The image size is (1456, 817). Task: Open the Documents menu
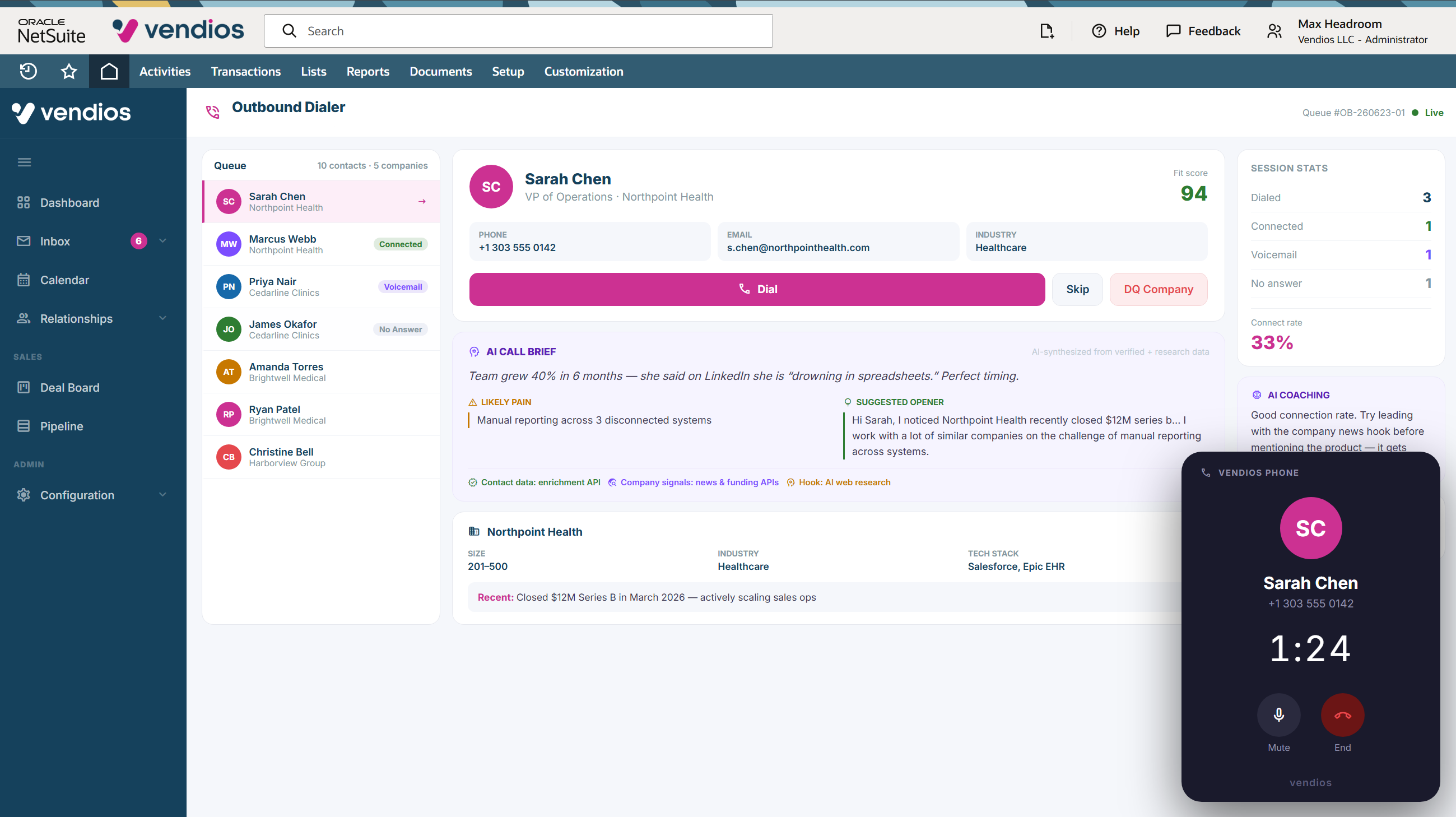[x=440, y=71]
